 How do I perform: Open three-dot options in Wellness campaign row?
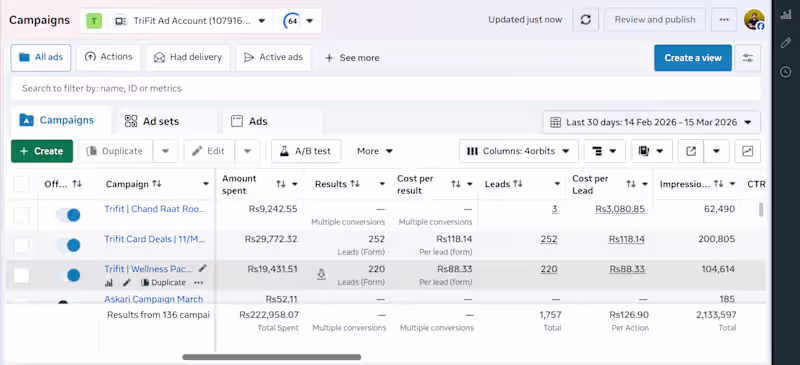coord(198,283)
